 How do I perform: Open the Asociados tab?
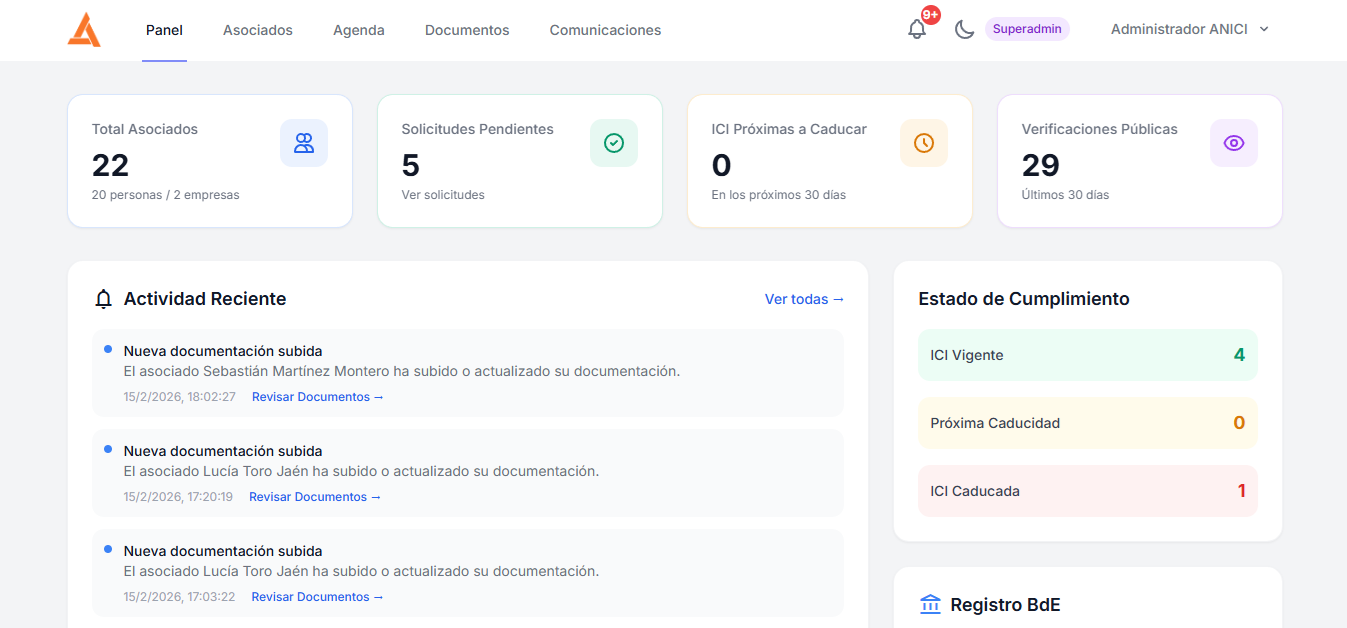258,30
